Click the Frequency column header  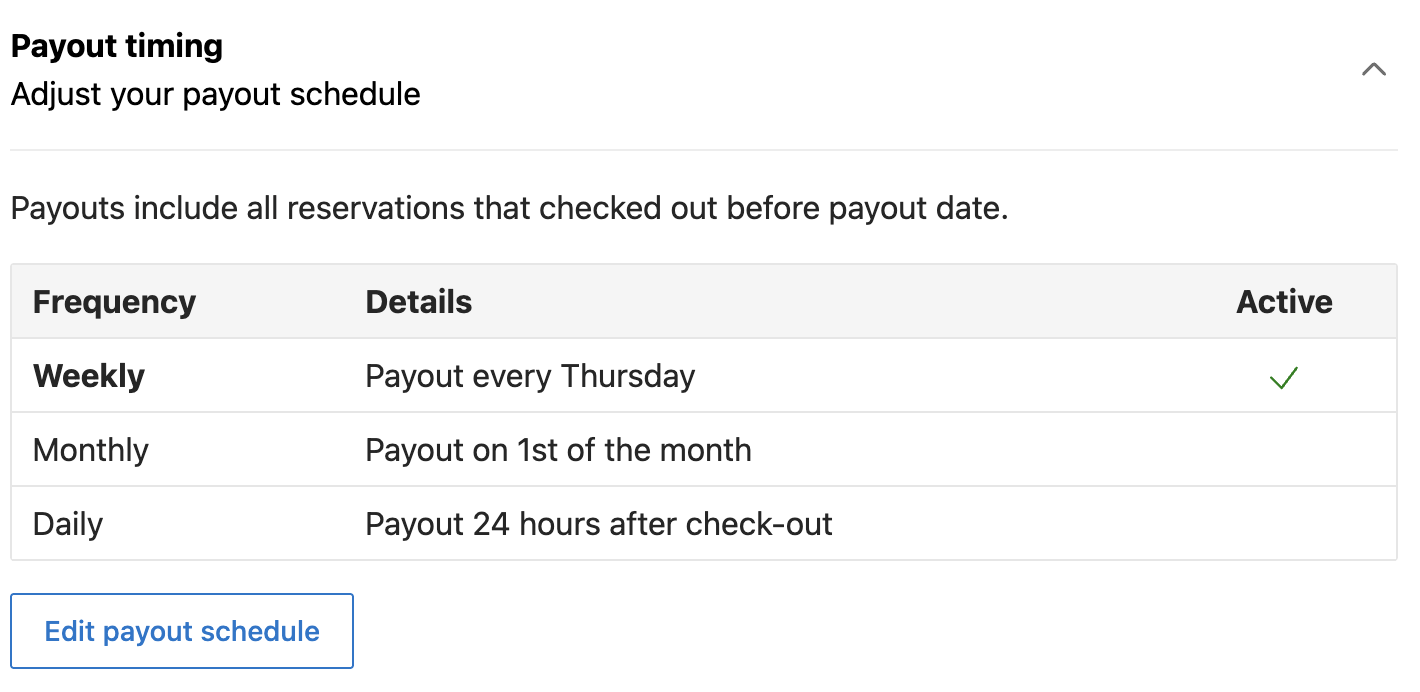[114, 302]
